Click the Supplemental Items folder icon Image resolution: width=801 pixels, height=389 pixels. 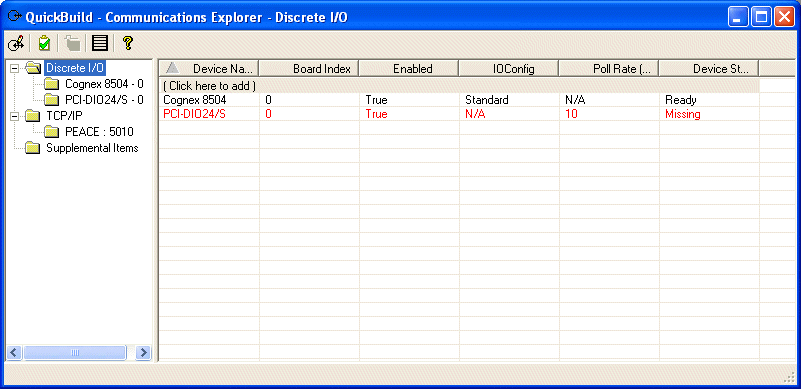(x=33, y=148)
